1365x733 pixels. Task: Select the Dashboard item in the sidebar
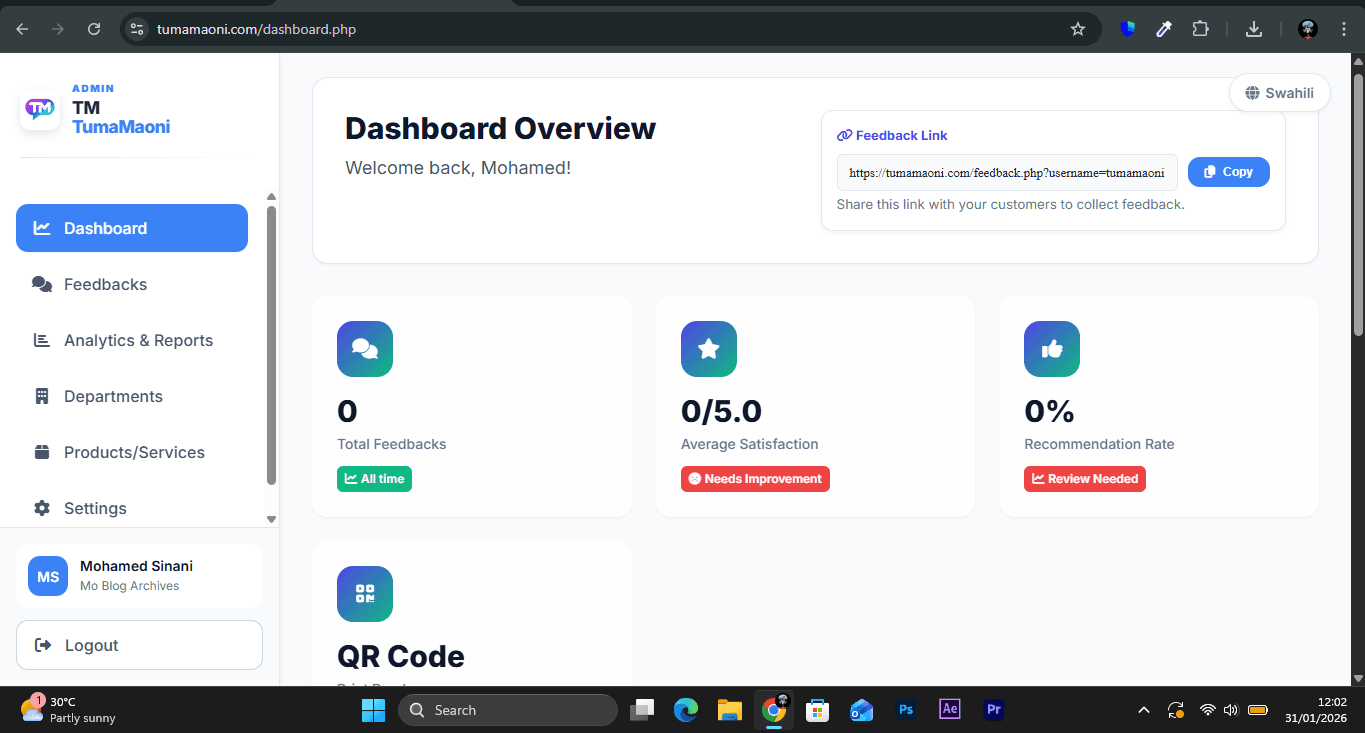tap(103, 228)
